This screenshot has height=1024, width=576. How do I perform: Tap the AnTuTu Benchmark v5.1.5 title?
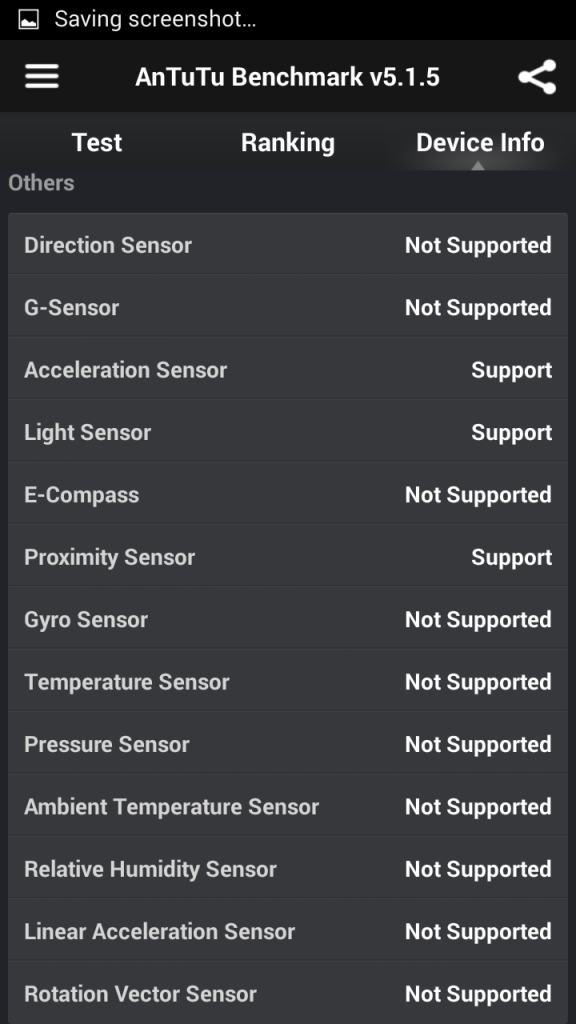coord(287,76)
